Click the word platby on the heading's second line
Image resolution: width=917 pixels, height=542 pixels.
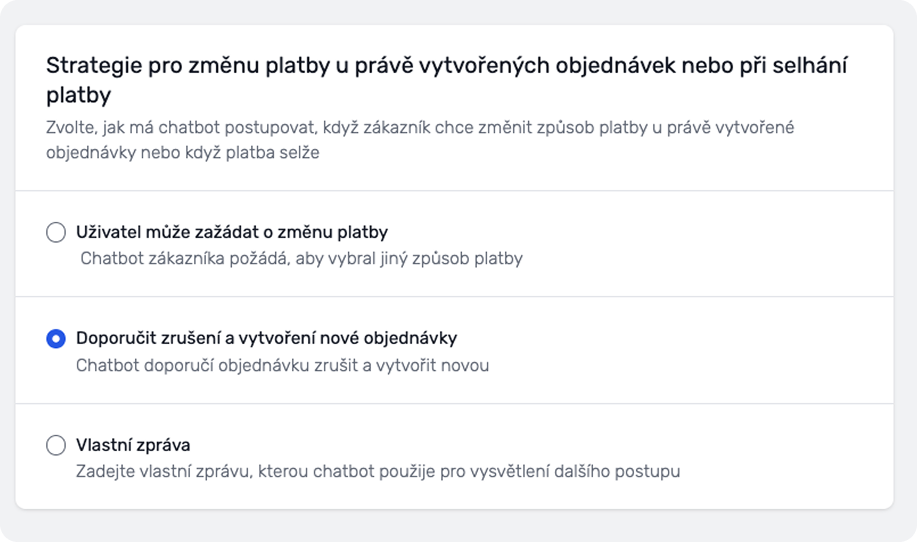(x=78, y=96)
